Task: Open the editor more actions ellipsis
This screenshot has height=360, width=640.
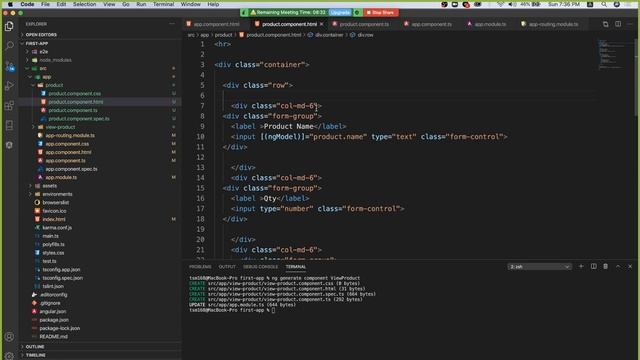Action: click(630, 24)
